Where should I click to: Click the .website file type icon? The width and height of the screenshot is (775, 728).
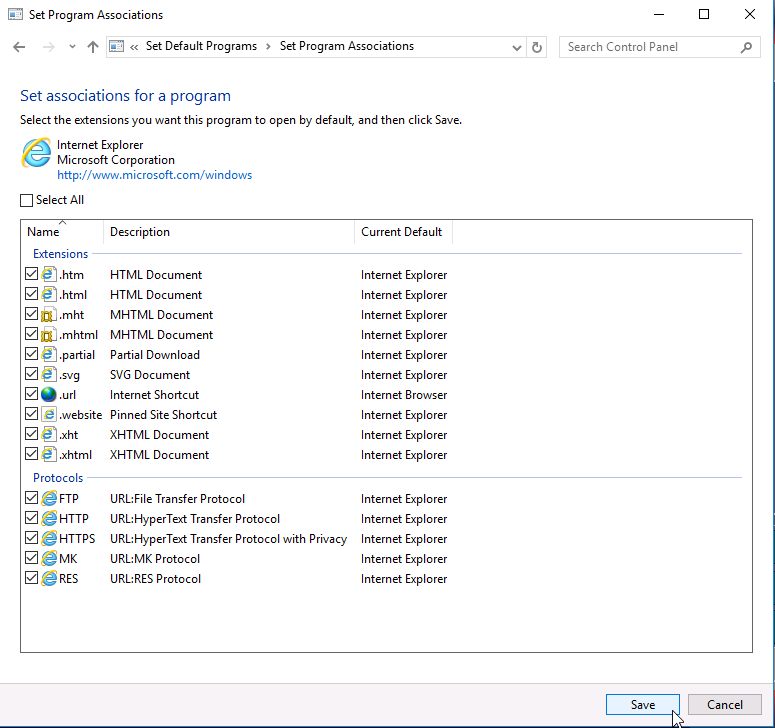[48, 415]
